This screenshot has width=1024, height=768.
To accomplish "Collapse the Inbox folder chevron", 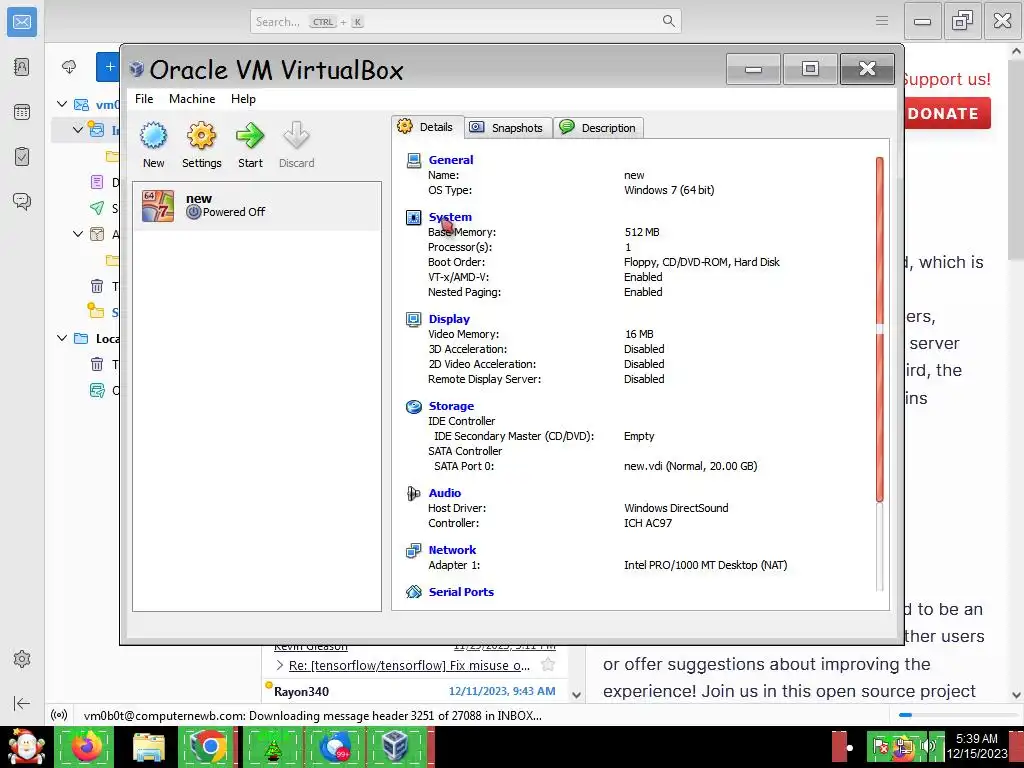I will pyautogui.click(x=78, y=129).
